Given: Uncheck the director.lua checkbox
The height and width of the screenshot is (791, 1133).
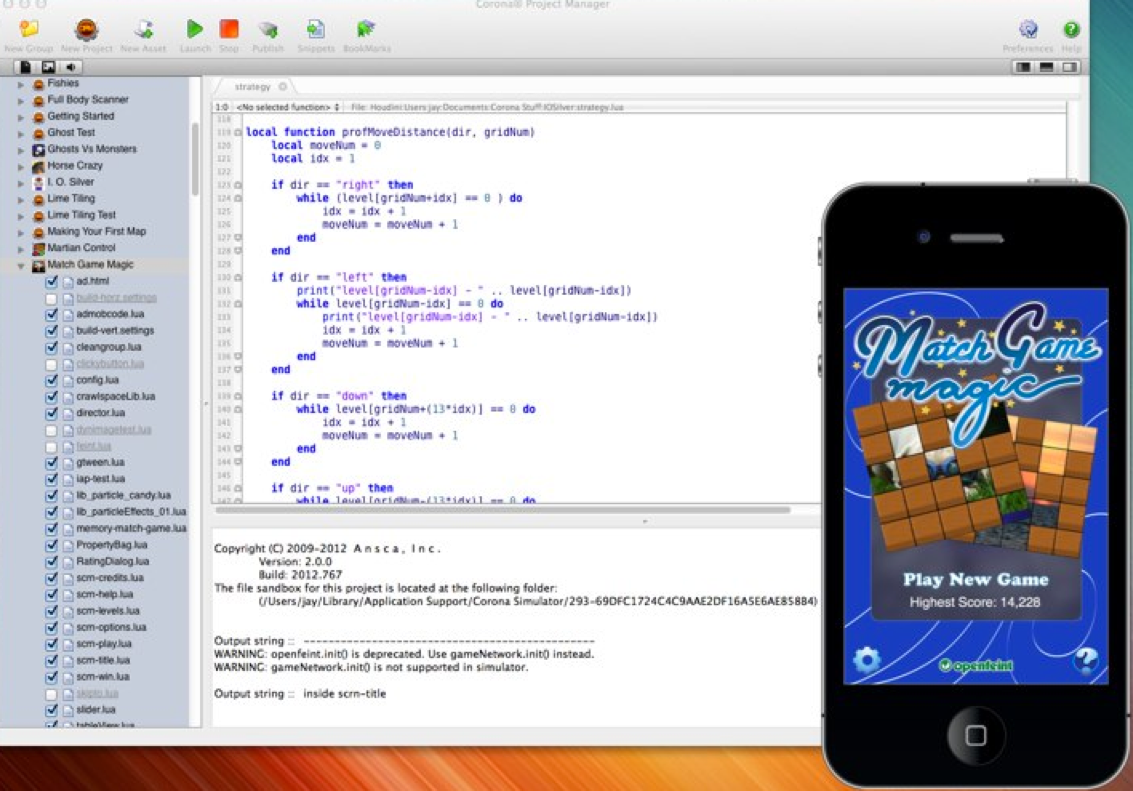Looking at the screenshot, I should 51,413.
